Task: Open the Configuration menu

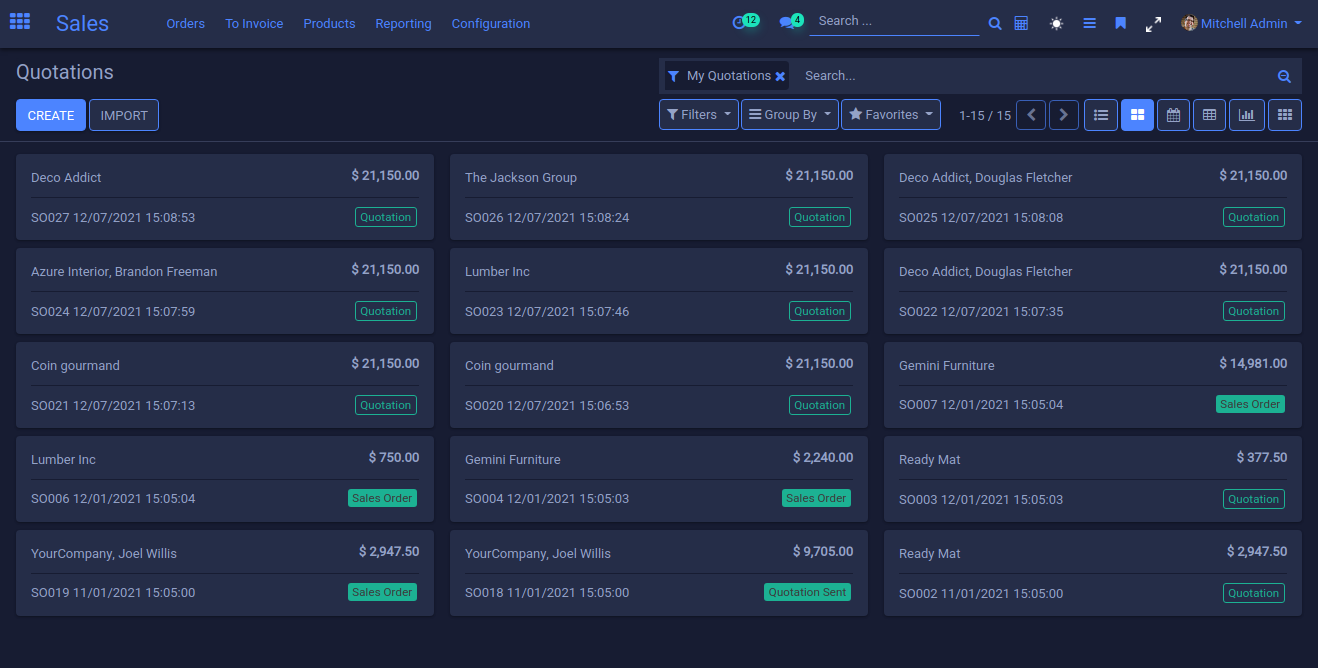Action: point(491,23)
